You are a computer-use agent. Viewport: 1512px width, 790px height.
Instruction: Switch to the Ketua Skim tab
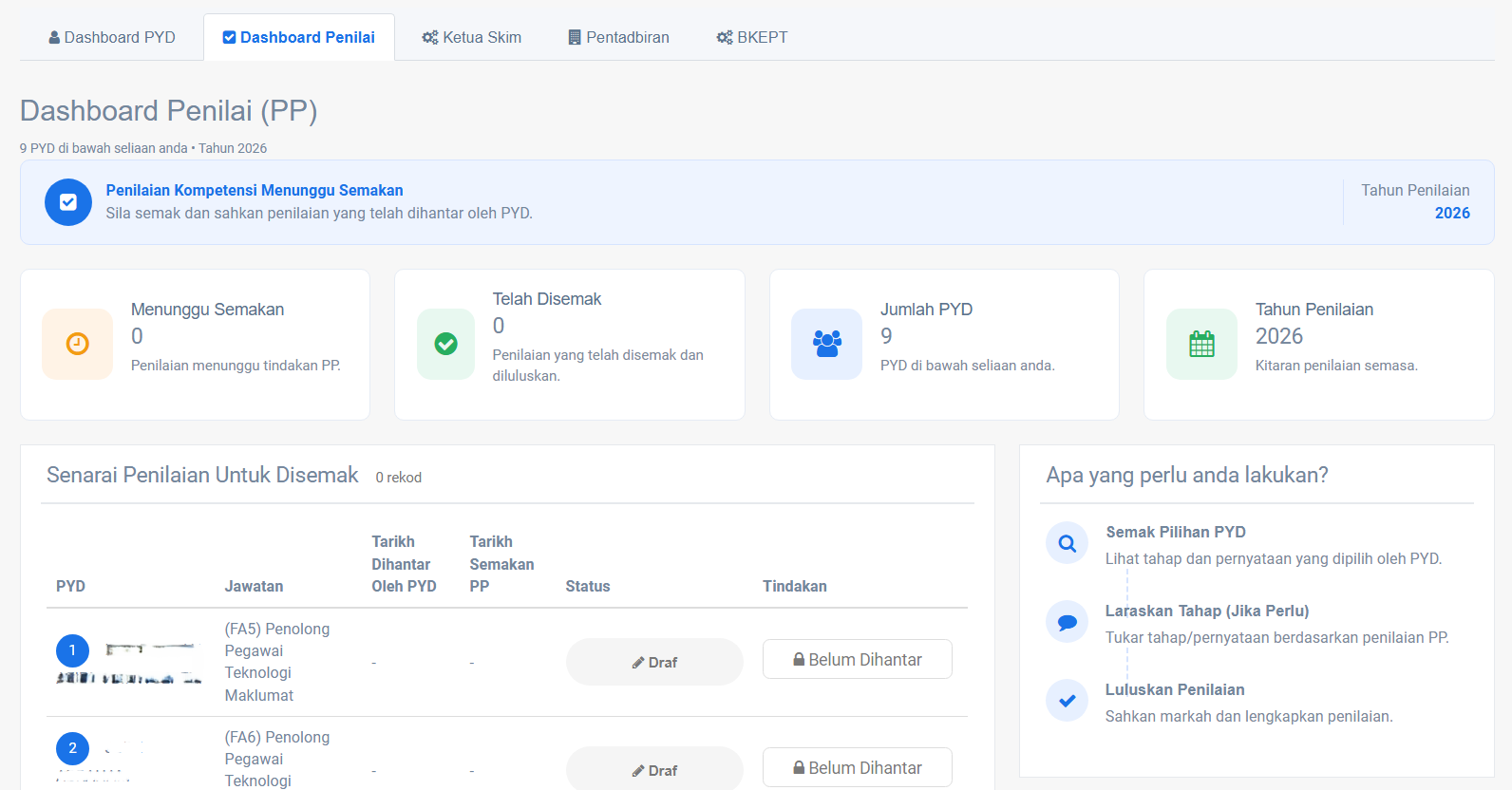[x=472, y=37]
